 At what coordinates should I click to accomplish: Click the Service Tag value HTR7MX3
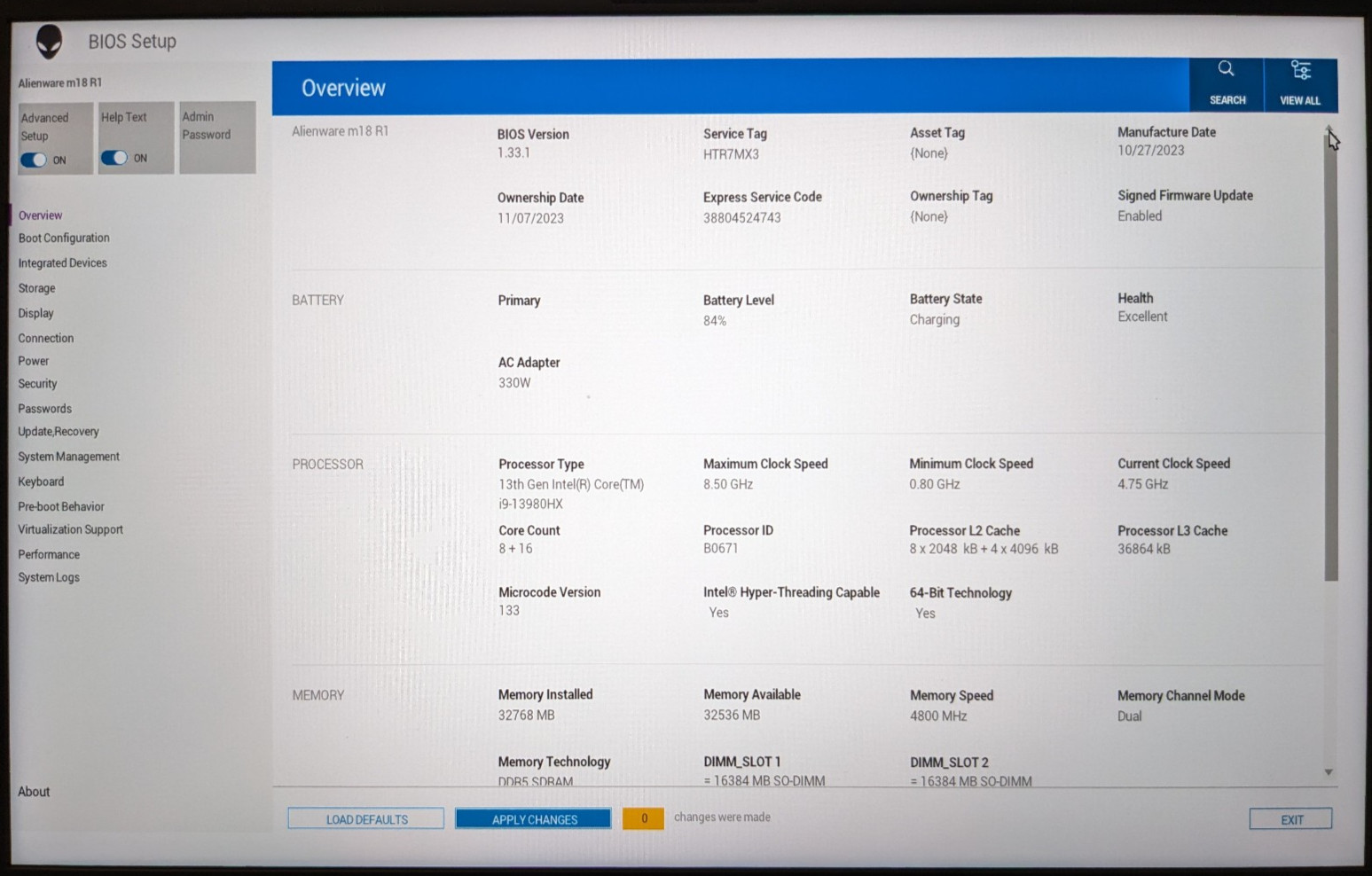pyautogui.click(x=731, y=154)
